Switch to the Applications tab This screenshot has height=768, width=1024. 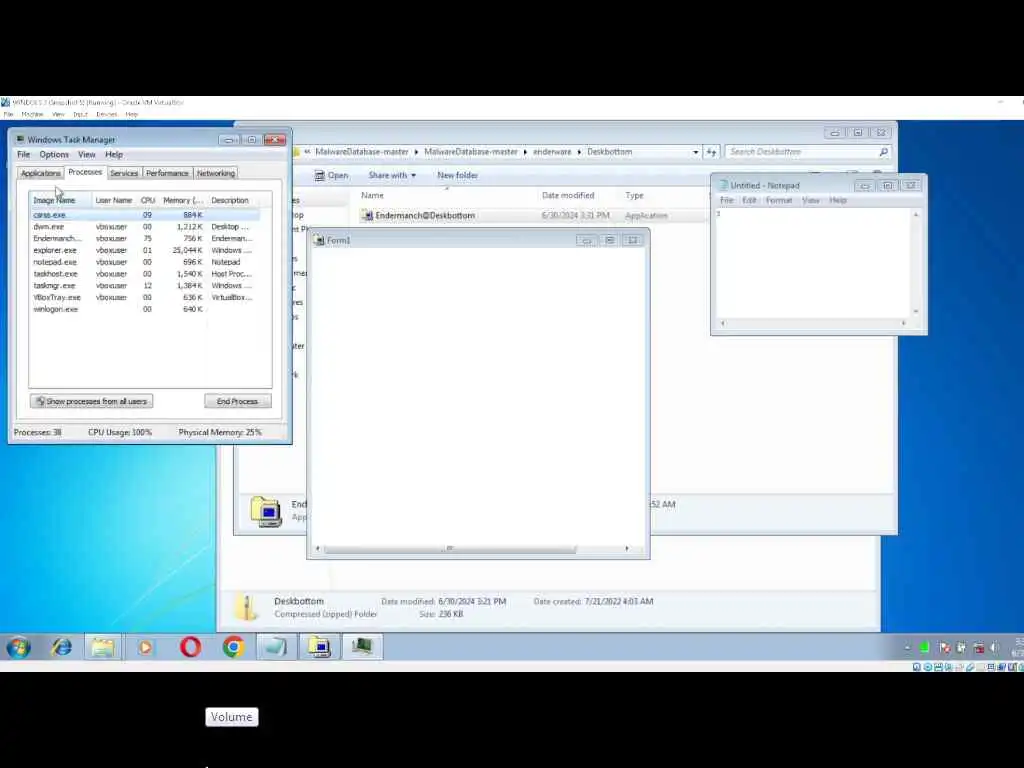[x=40, y=173]
